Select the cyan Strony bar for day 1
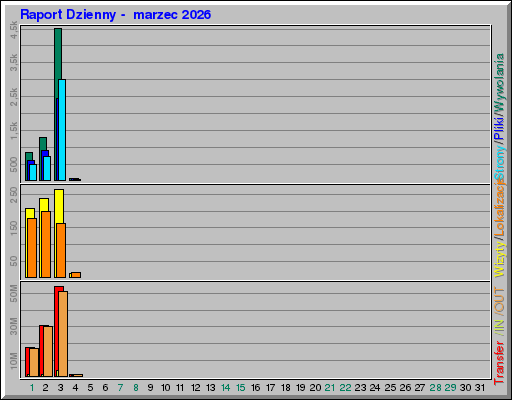 click(x=33, y=172)
